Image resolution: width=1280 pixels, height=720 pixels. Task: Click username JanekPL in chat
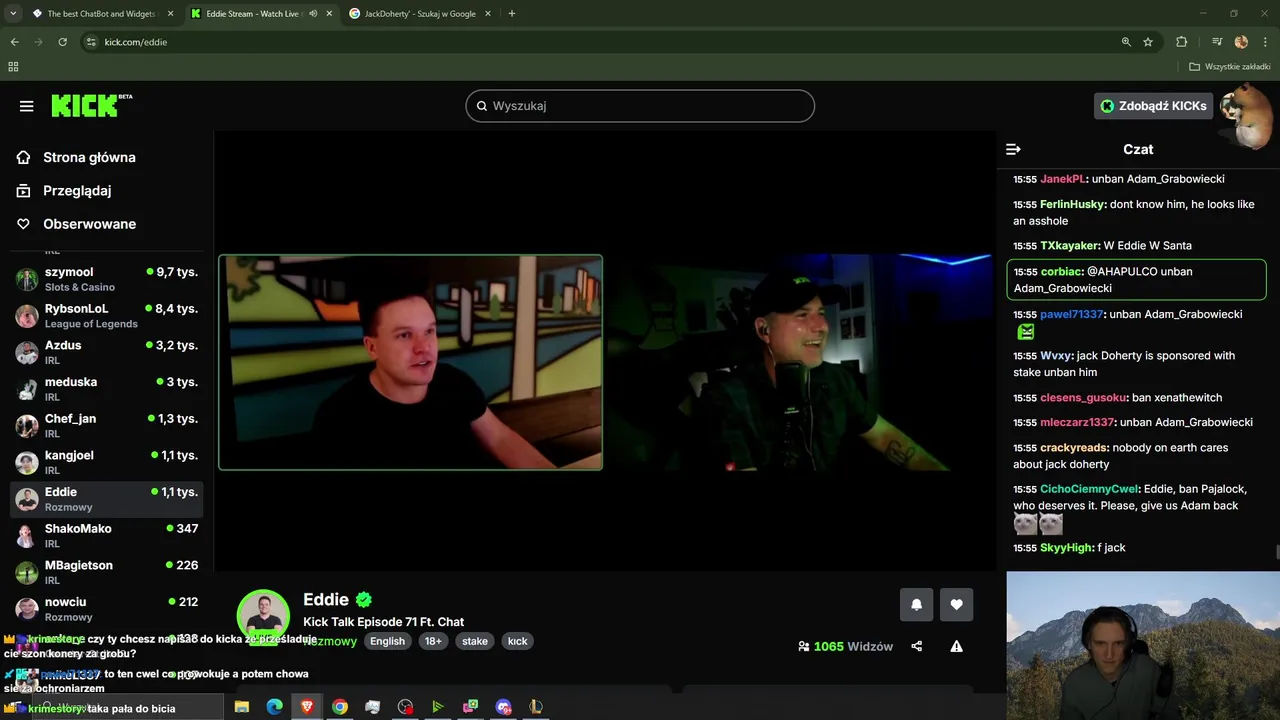click(x=1062, y=179)
